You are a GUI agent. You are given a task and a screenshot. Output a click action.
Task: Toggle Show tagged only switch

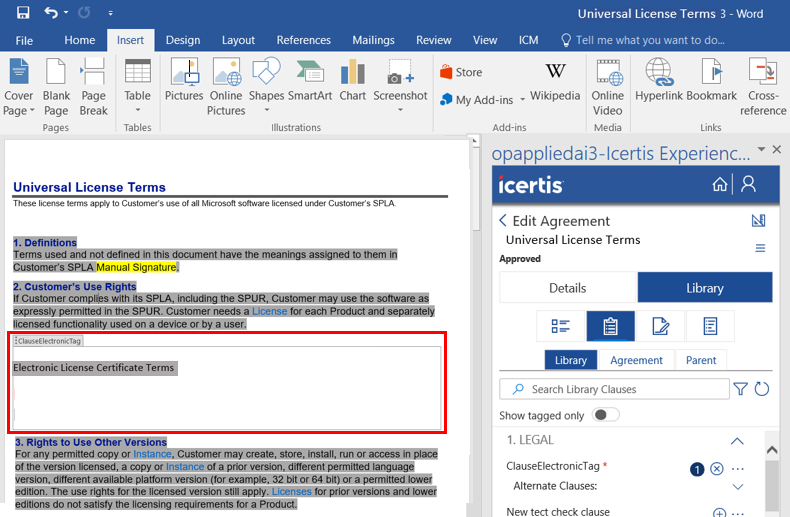coord(606,415)
